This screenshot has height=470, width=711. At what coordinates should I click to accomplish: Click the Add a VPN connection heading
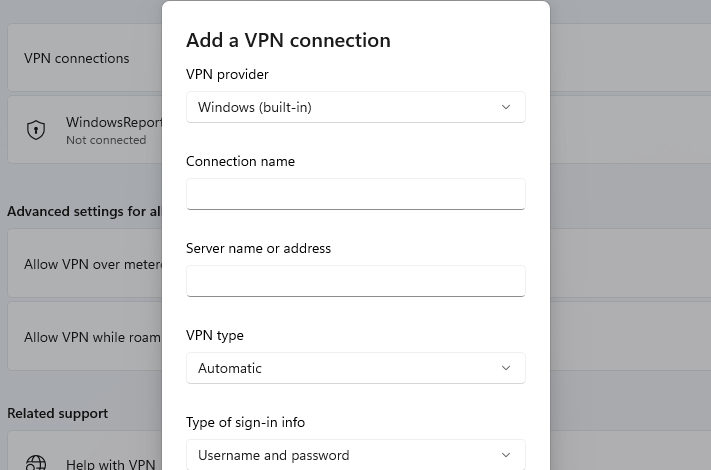coord(288,40)
